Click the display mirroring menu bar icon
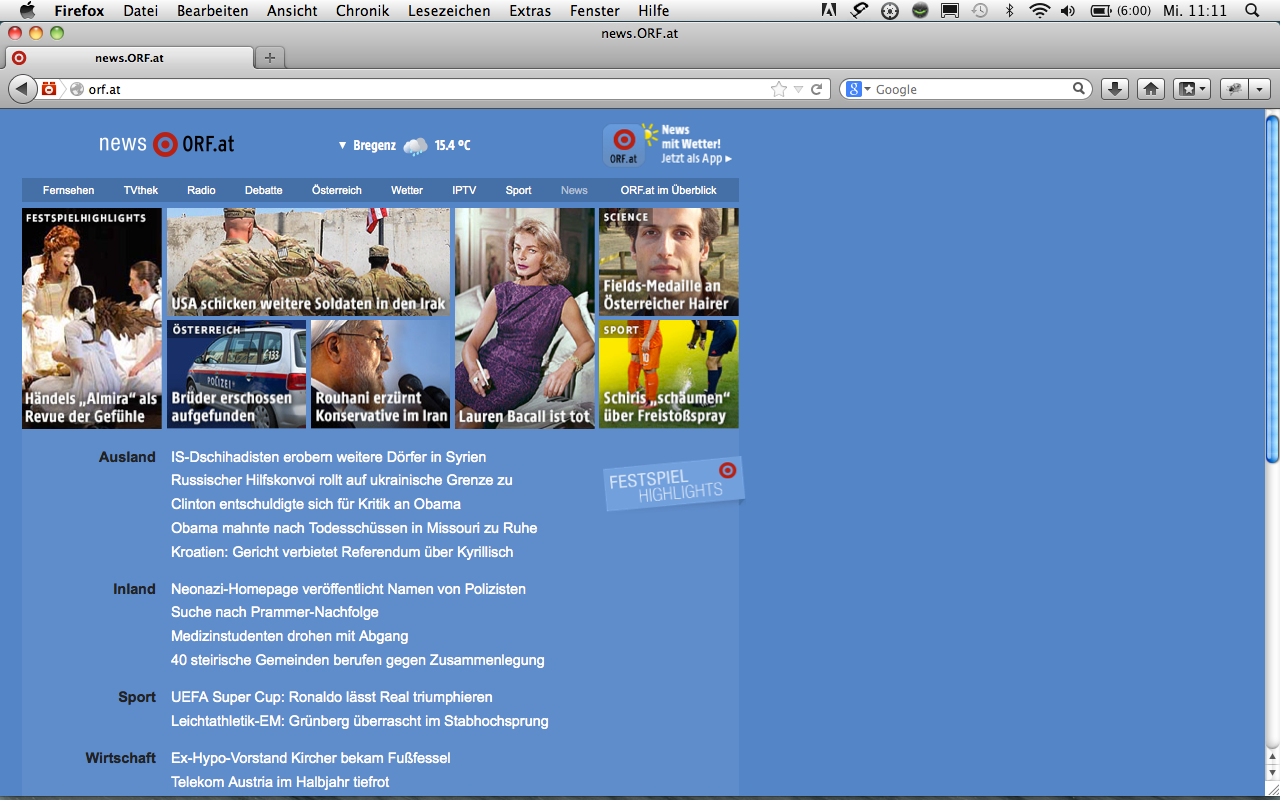 click(950, 10)
